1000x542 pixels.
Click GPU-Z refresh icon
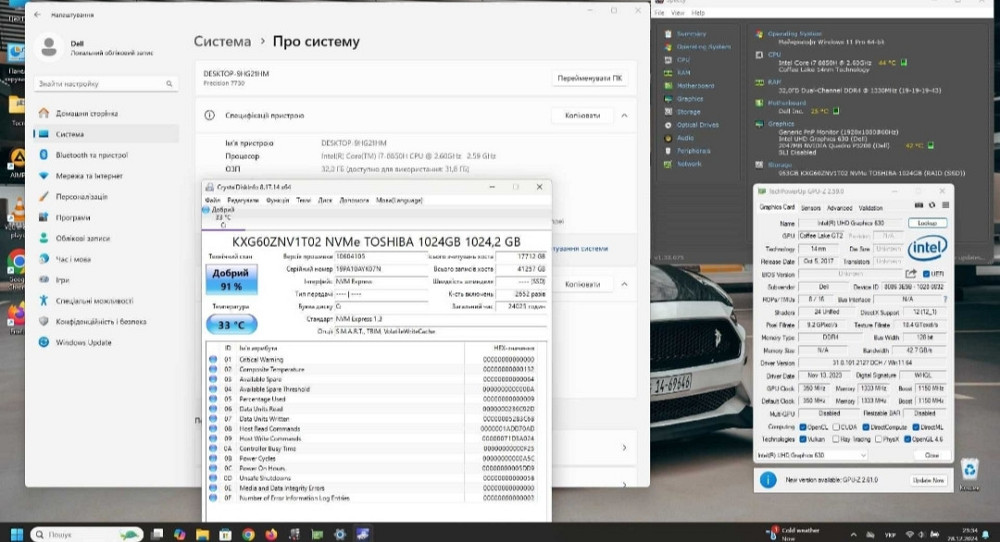pos(932,205)
